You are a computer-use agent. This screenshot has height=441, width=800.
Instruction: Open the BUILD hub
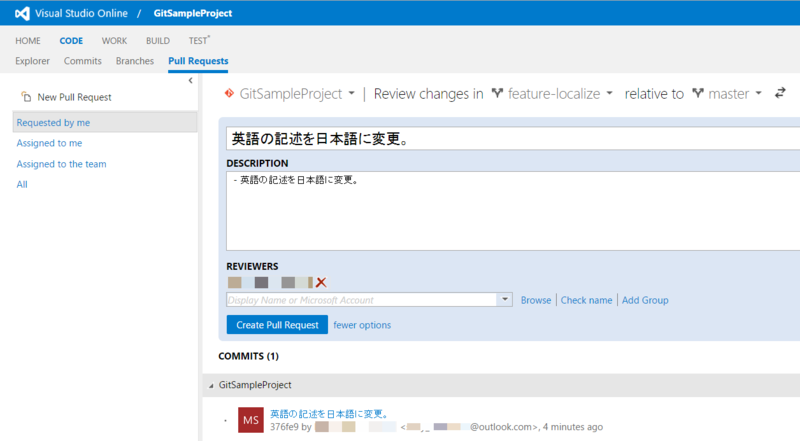tap(158, 41)
